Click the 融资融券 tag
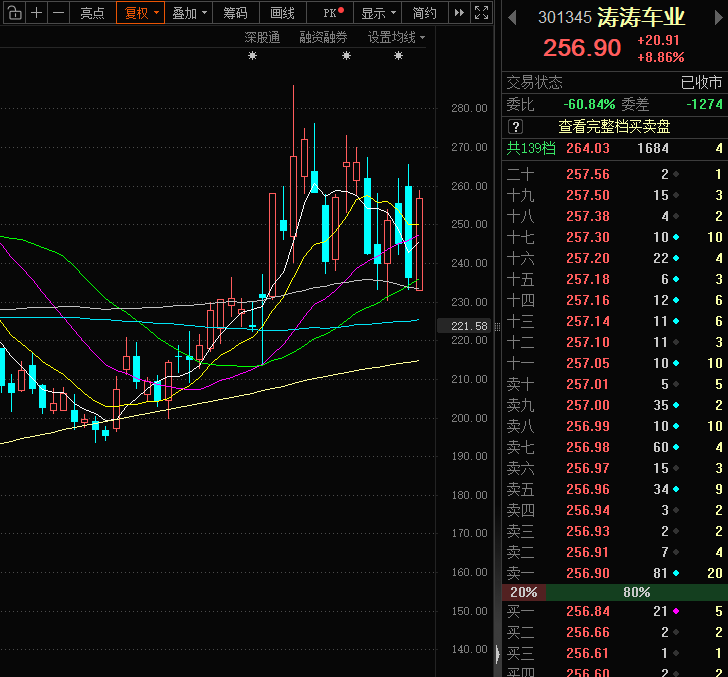Screen dimensions: 728x677 coord(323,37)
